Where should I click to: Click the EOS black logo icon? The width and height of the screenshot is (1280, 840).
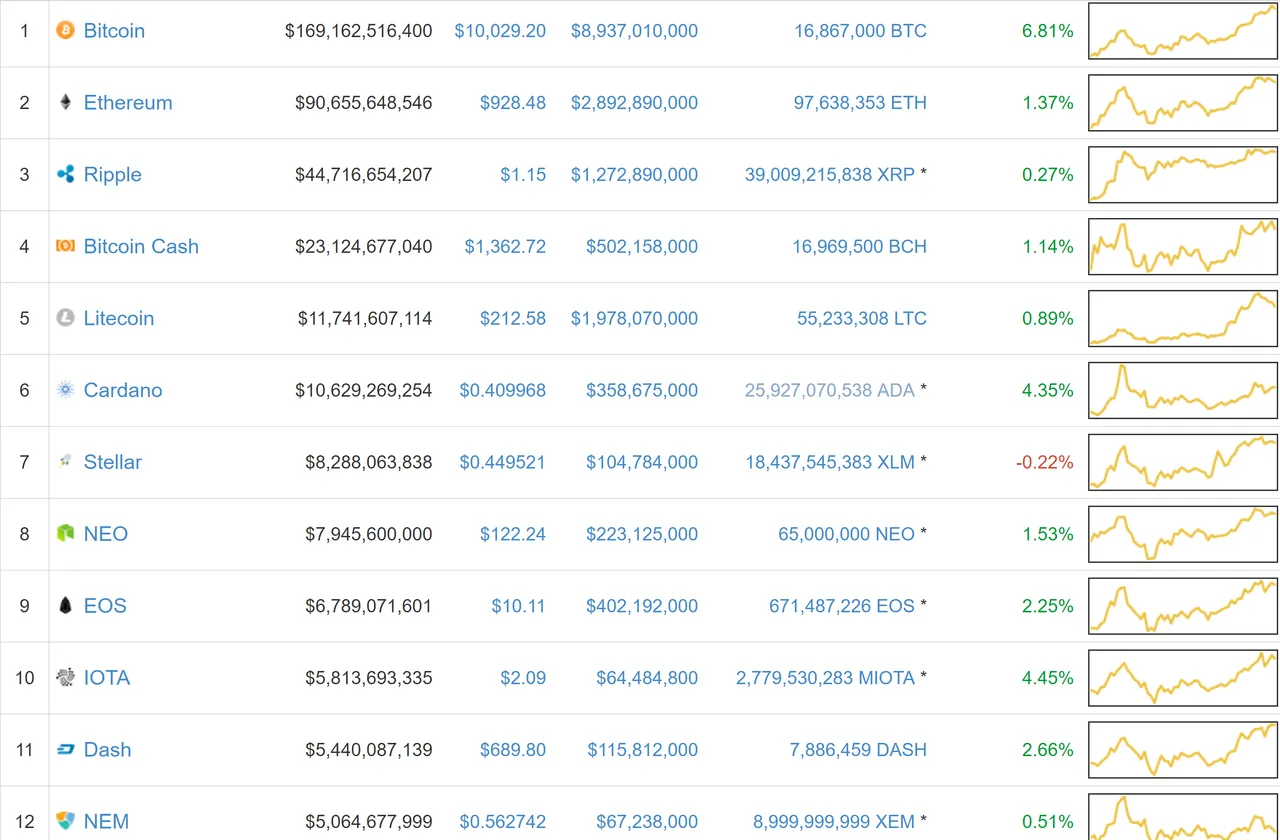coord(65,606)
